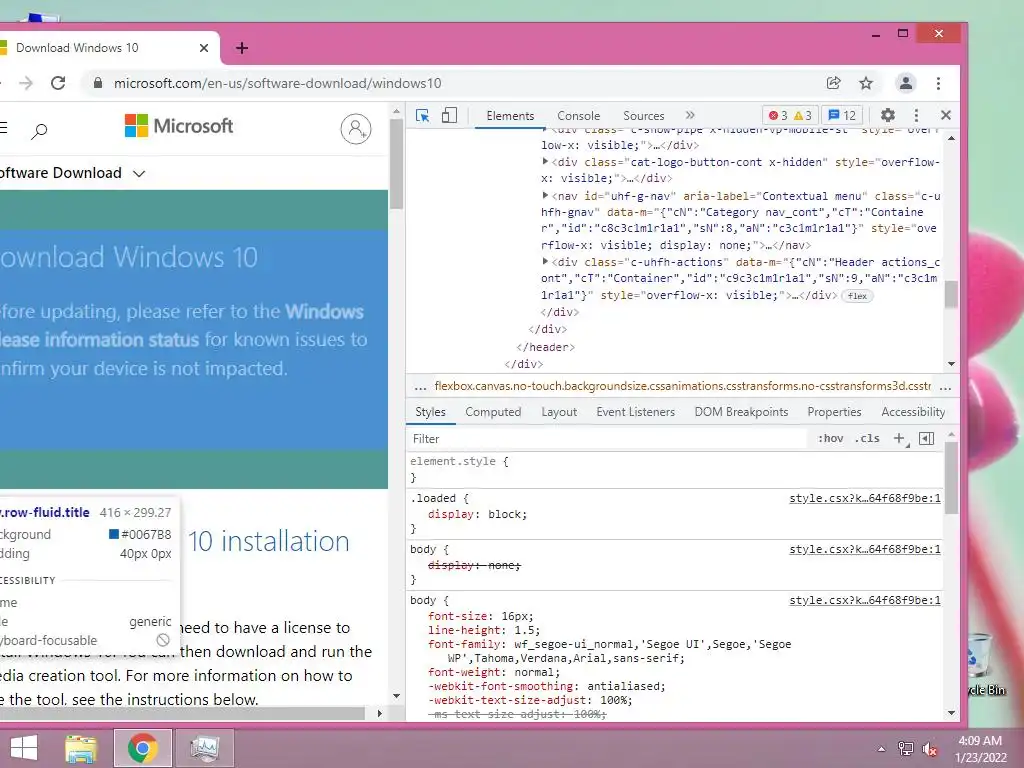Switch to the Elements tab
The width and height of the screenshot is (1024, 768).
coord(510,116)
